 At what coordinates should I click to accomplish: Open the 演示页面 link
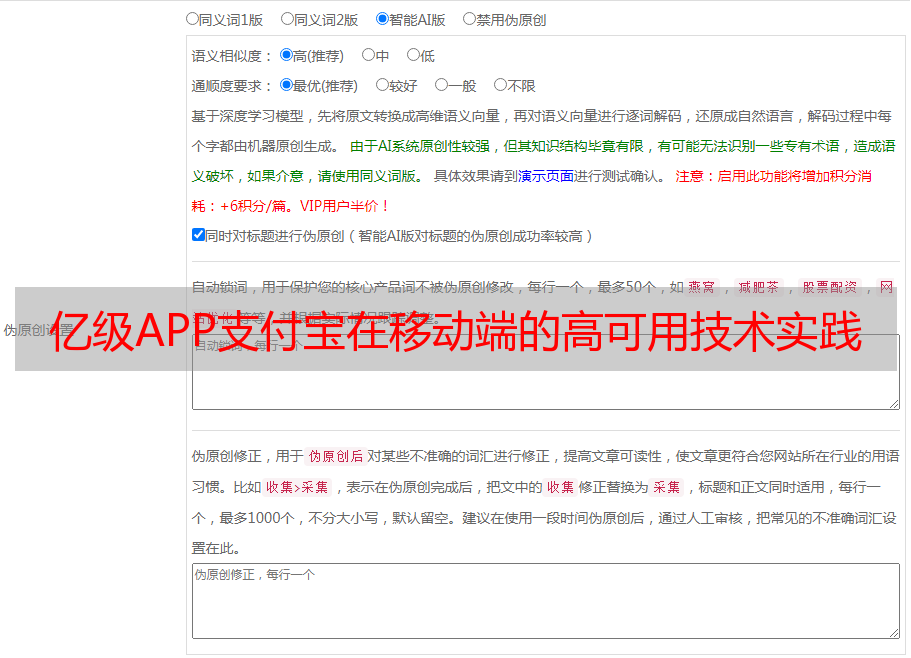(x=545, y=176)
